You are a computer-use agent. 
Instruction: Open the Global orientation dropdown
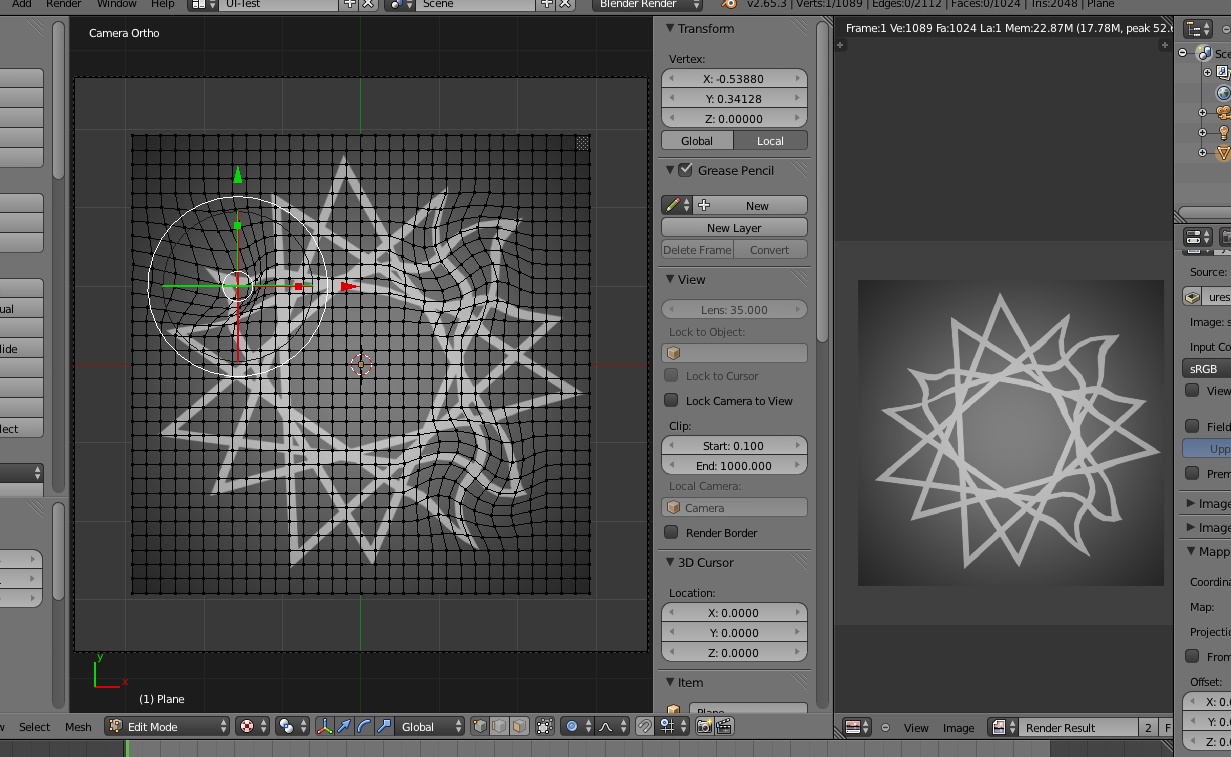tap(431, 727)
